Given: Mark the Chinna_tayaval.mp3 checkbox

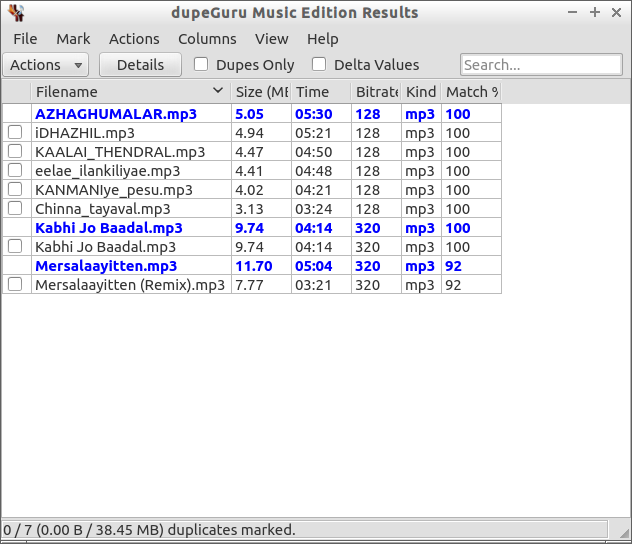Looking at the screenshot, I should (x=15, y=208).
